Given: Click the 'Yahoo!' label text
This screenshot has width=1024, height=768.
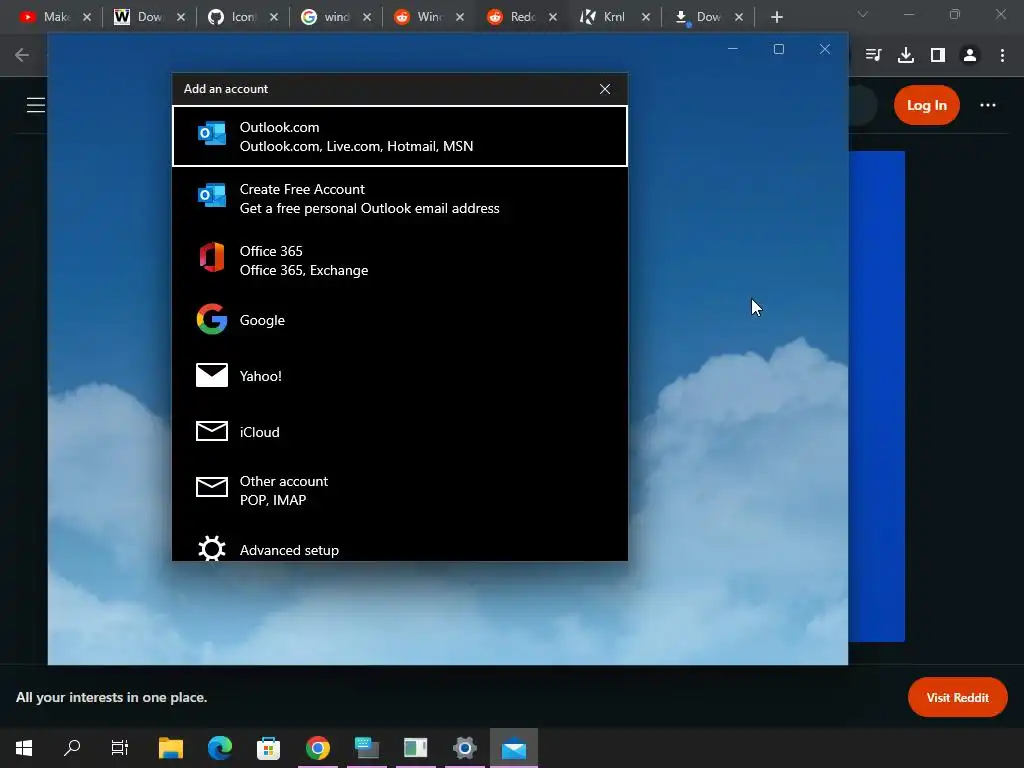Looking at the screenshot, I should click(261, 376).
